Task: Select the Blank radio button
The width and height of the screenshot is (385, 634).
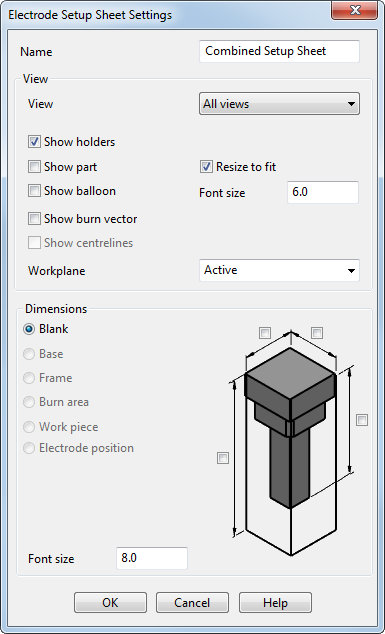Action: (x=29, y=329)
